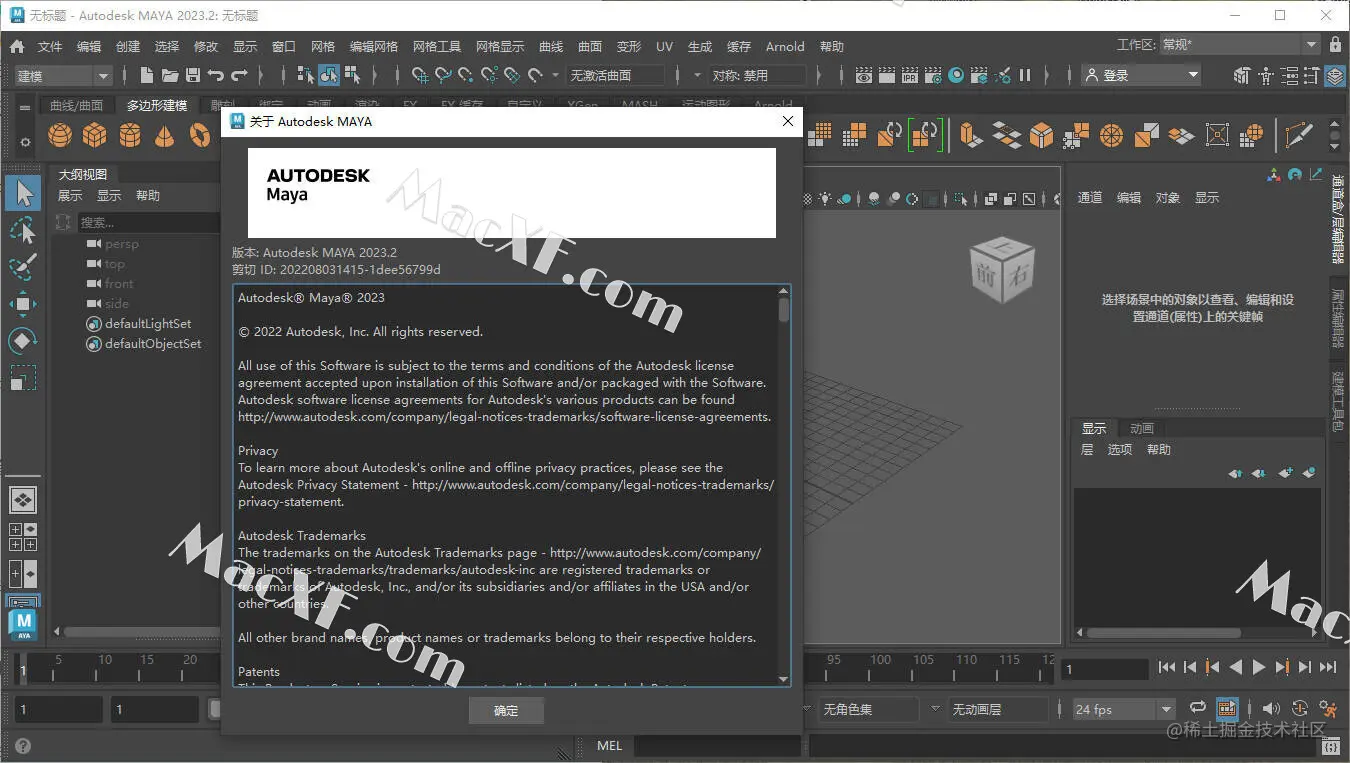Play forward using the playback play button
Viewport: 1350px width, 763px height.
tap(1259, 667)
